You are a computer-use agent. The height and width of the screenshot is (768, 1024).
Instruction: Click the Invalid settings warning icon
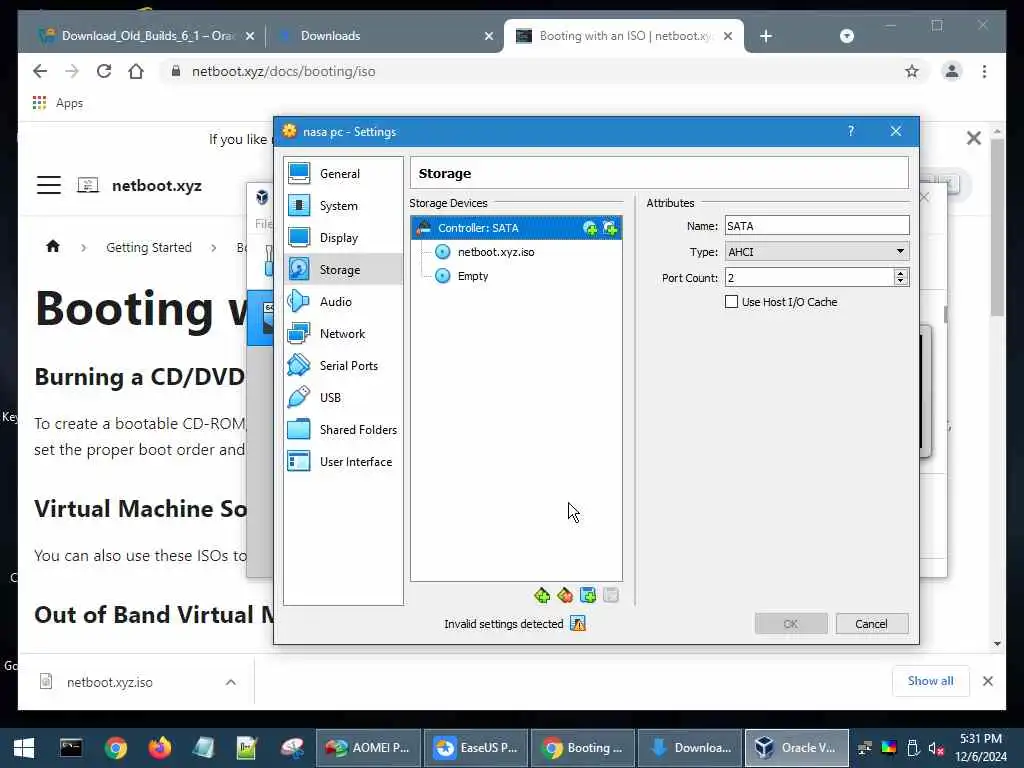[x=578, y=624]
